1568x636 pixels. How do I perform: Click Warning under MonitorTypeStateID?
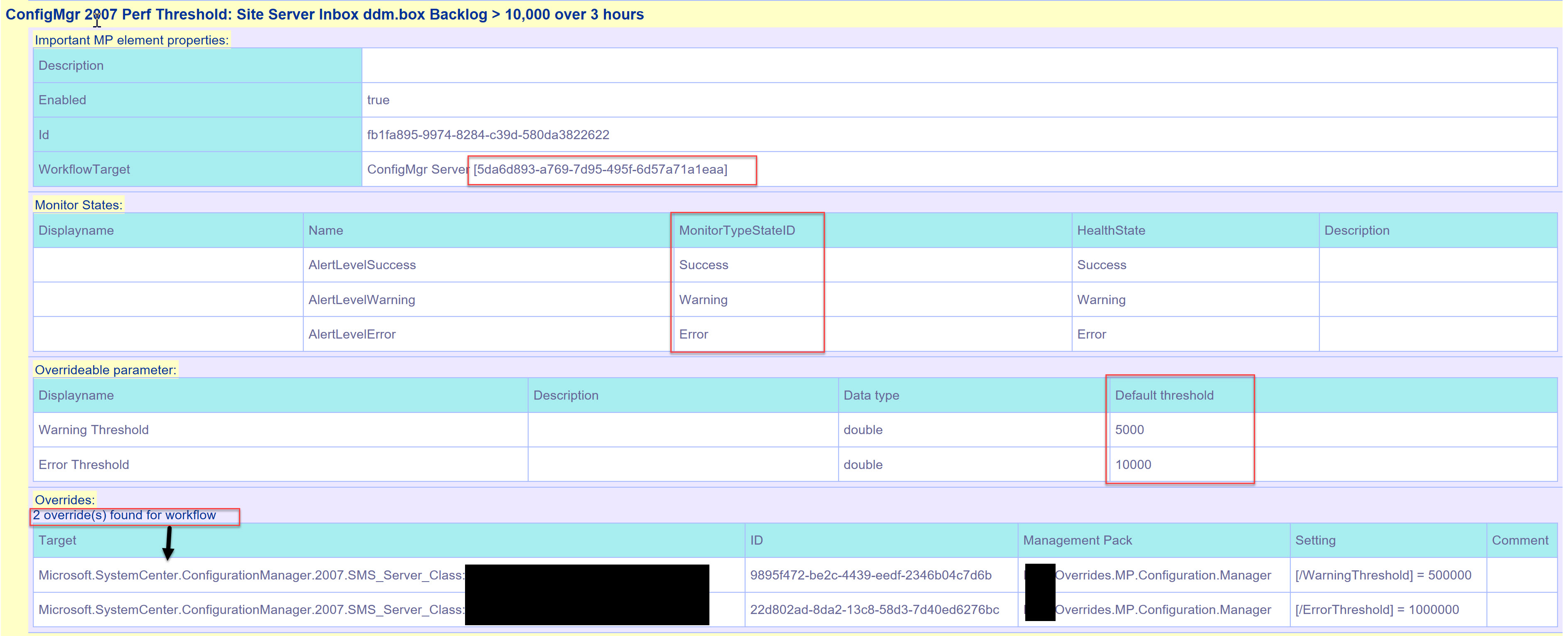(x=703, y=300)
